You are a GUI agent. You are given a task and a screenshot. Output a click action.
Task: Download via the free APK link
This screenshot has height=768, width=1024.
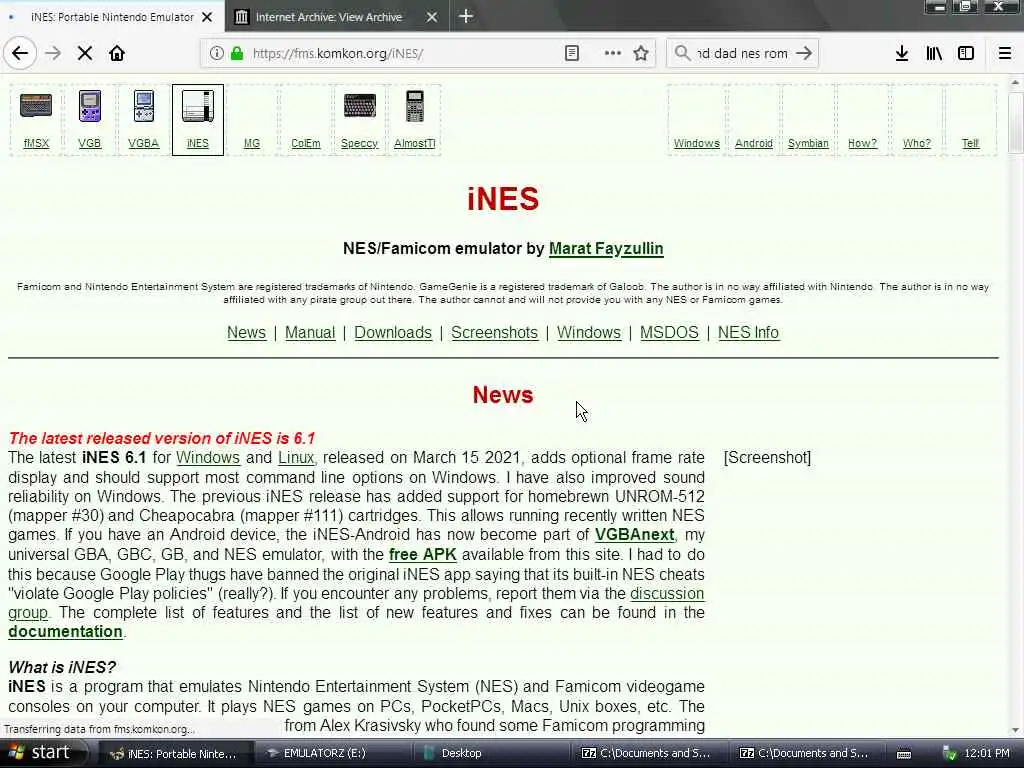click(x=423, y=554)
